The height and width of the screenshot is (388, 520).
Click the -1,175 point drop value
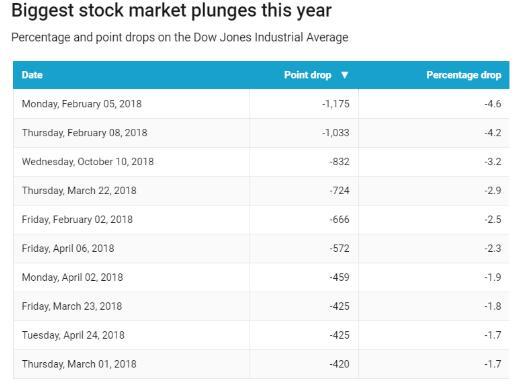336,104
